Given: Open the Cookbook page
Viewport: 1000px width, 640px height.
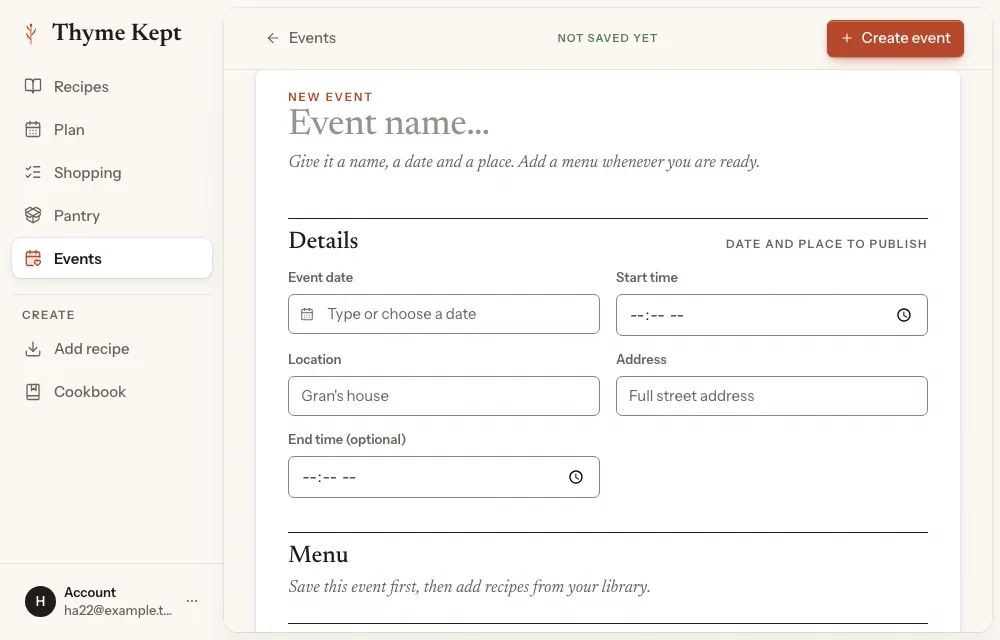Looking at the screenshot, I should [112, 391].
